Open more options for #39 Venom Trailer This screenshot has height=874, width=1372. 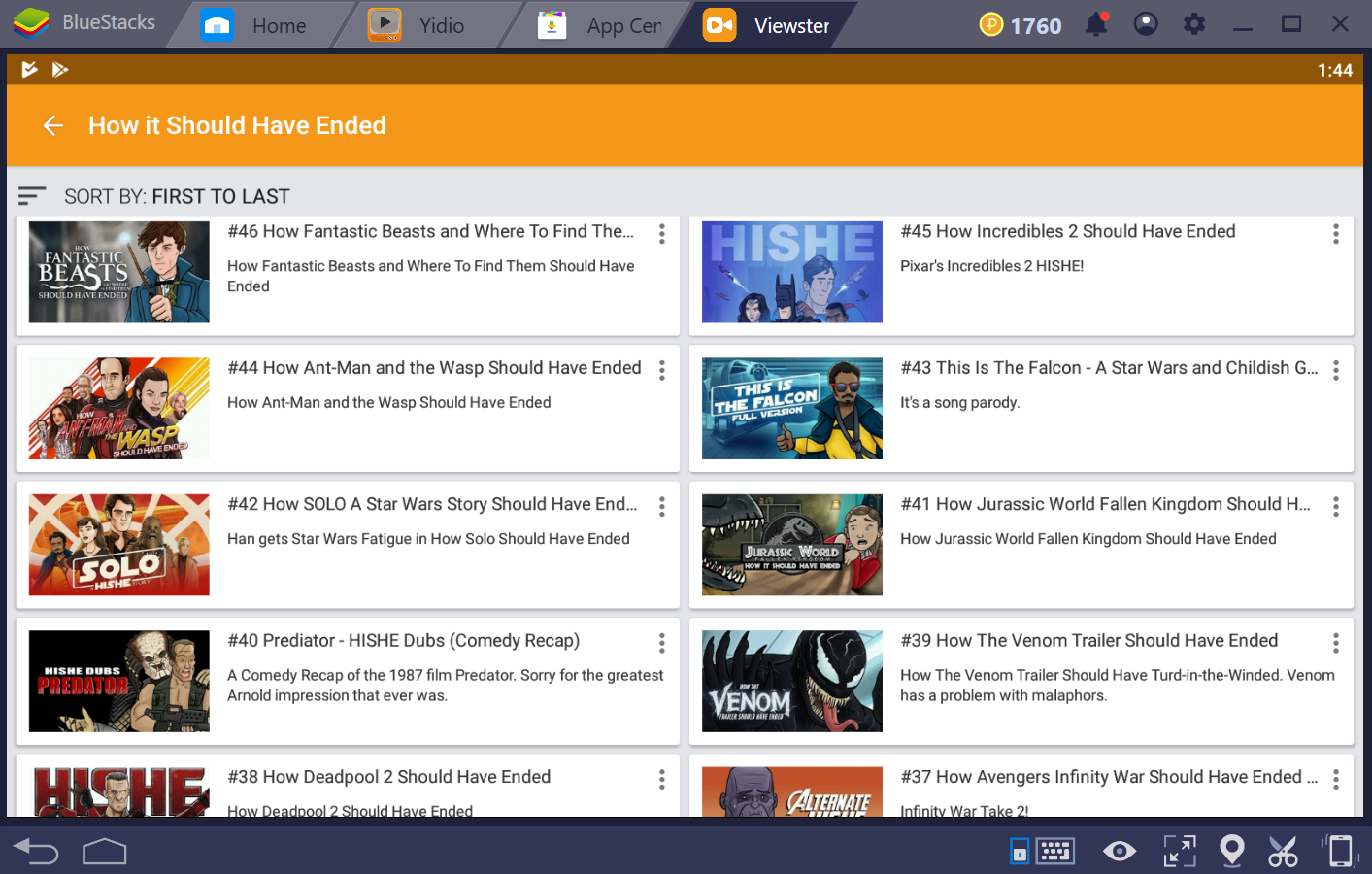click(1336, 643)
